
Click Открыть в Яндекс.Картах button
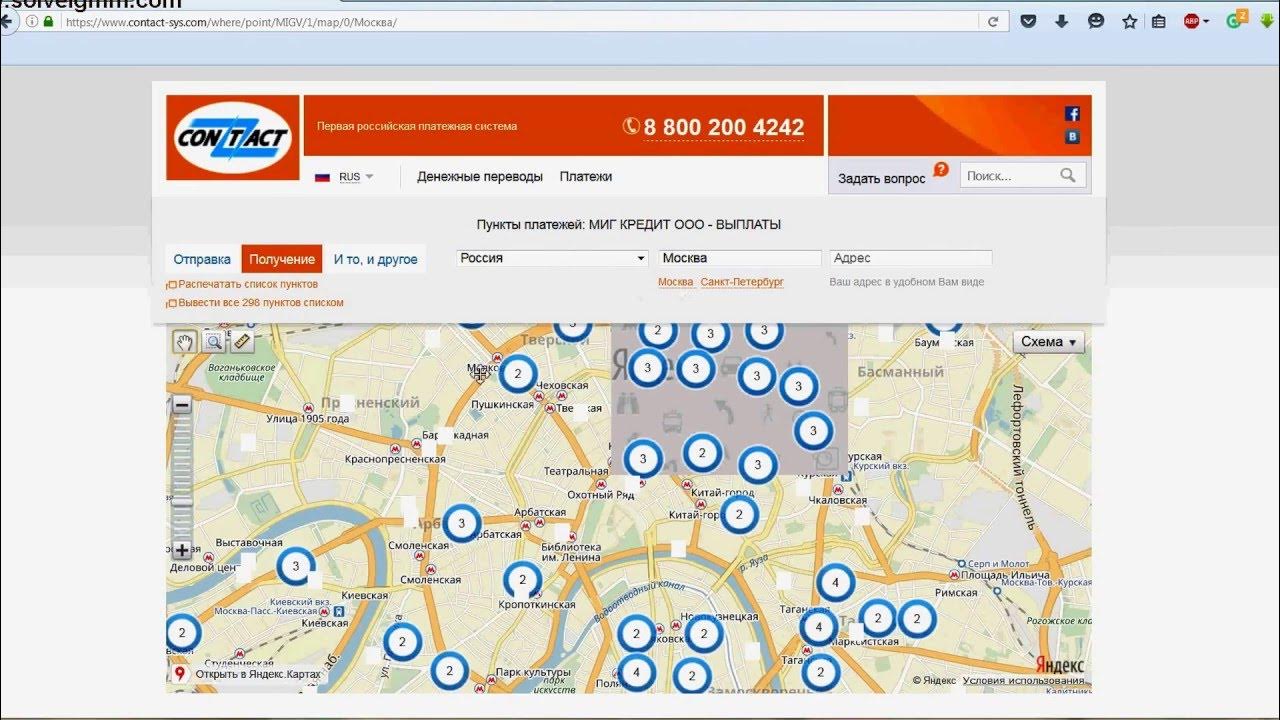click(x=249, y=674)
